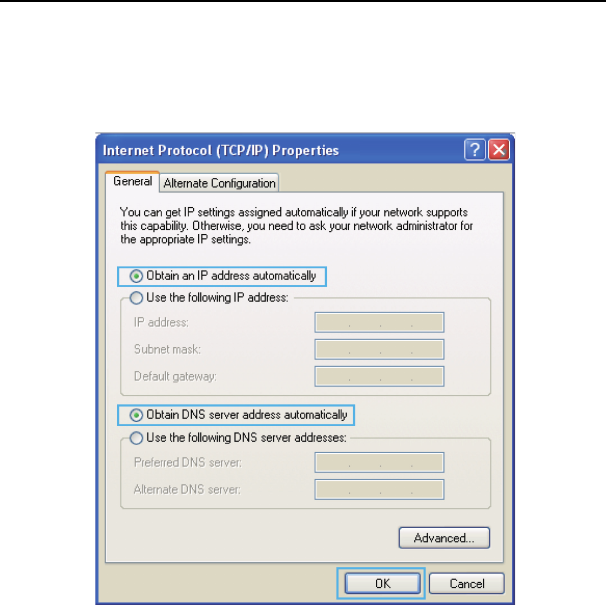606x605 pixels.
Task: Close the TCP/IP Properties dialog with the red X
Action: [499, 150]
